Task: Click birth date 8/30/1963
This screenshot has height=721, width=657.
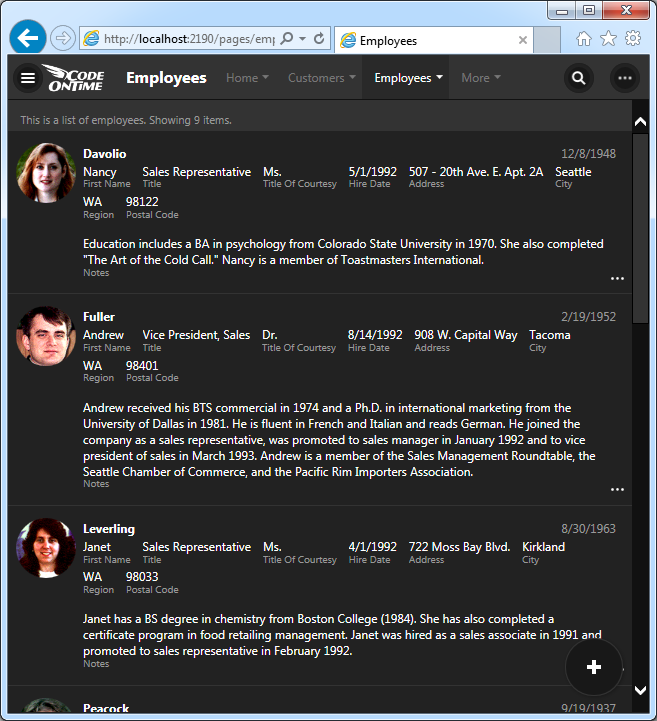Action: (x=588, y=529)
